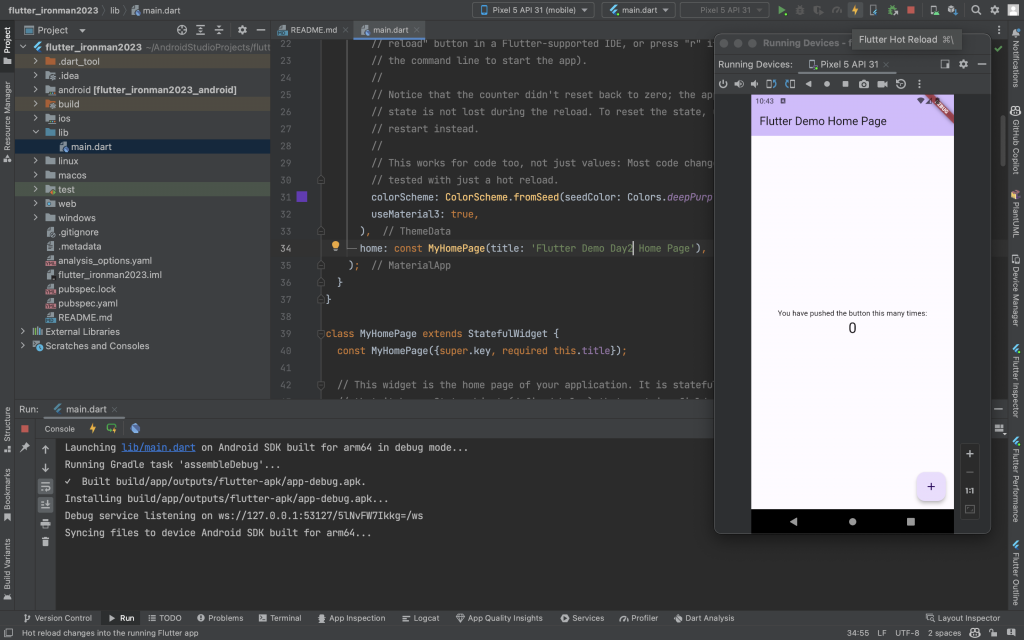Take an emulator screenshot with the camera icon
The height and width of the screenshot is (640, 1024).
(864, 84)
